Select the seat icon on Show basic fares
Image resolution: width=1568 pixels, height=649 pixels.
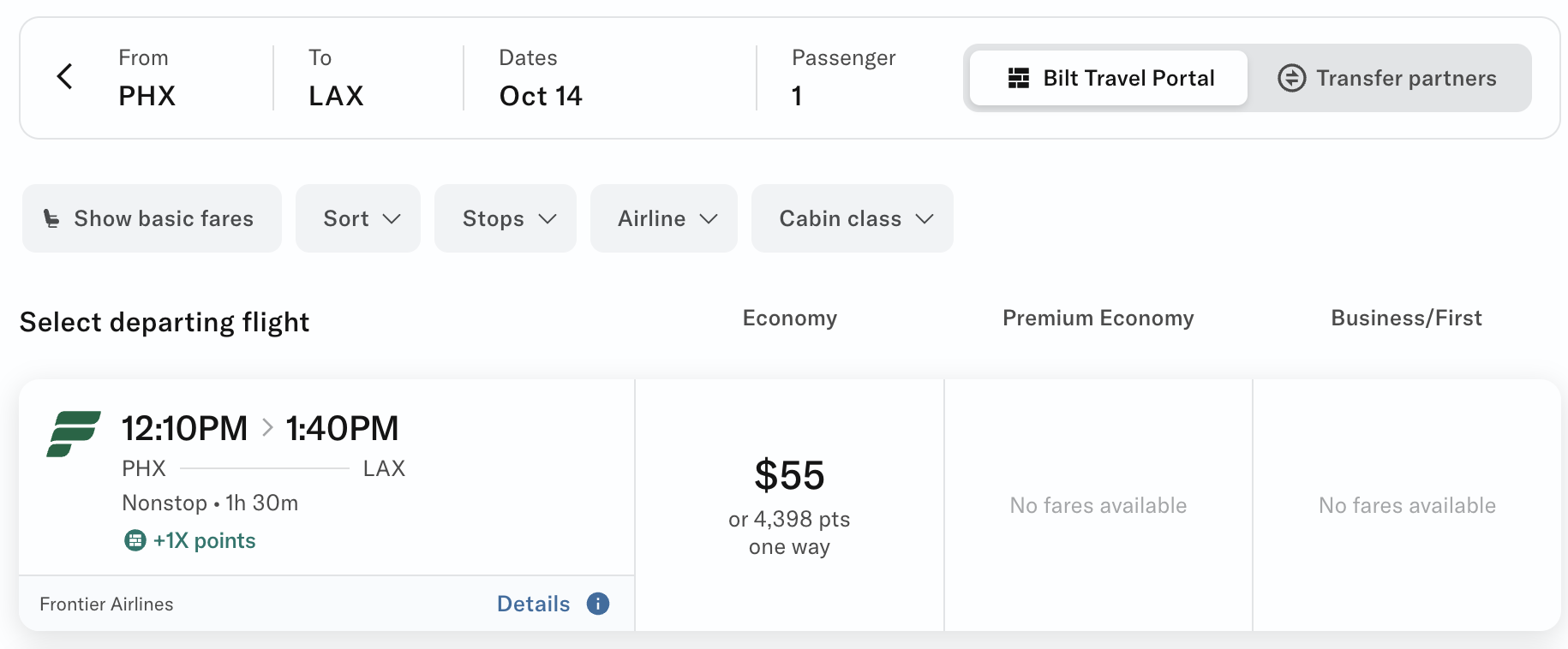(x=53, y=218)
